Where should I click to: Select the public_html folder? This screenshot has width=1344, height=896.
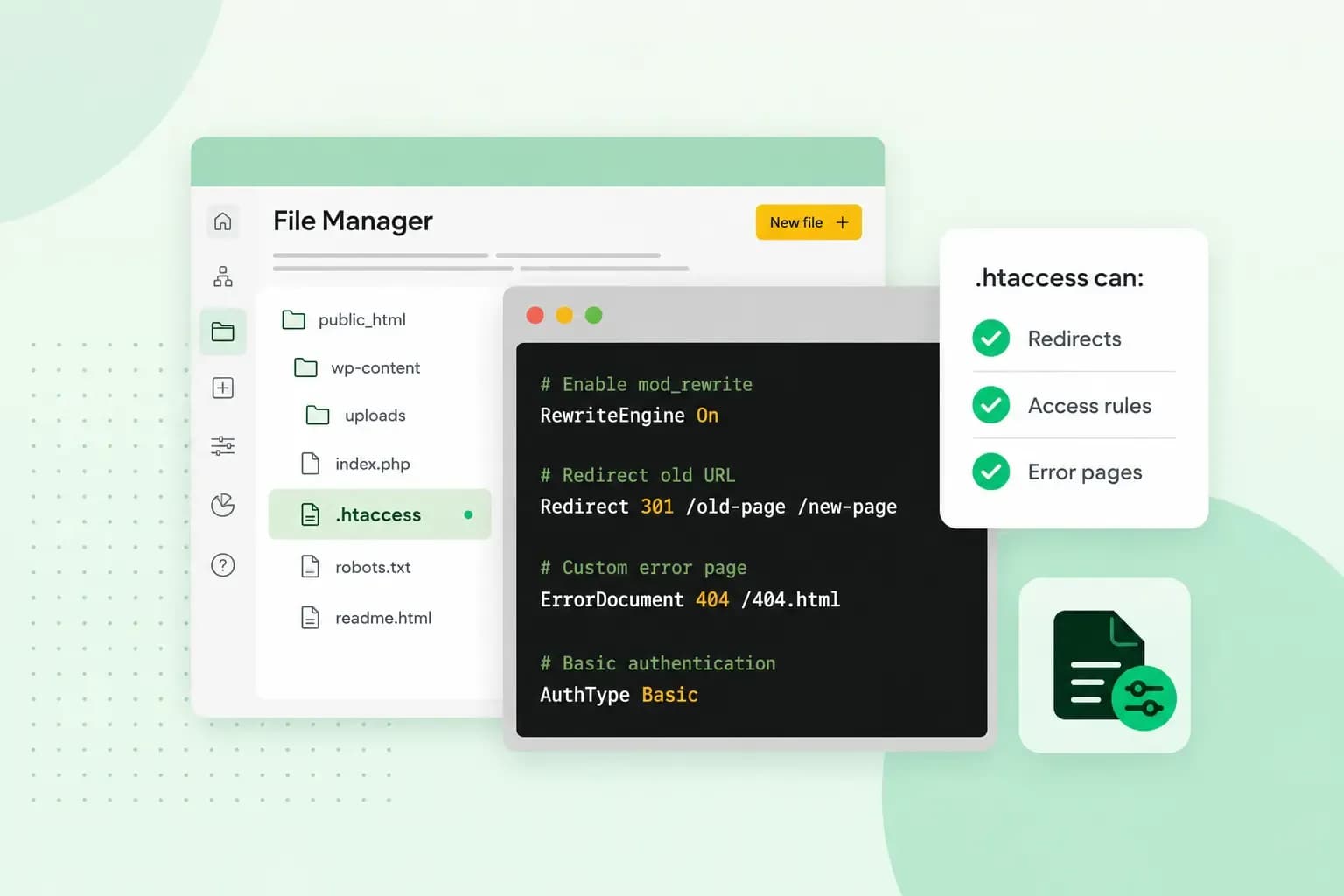345,319
